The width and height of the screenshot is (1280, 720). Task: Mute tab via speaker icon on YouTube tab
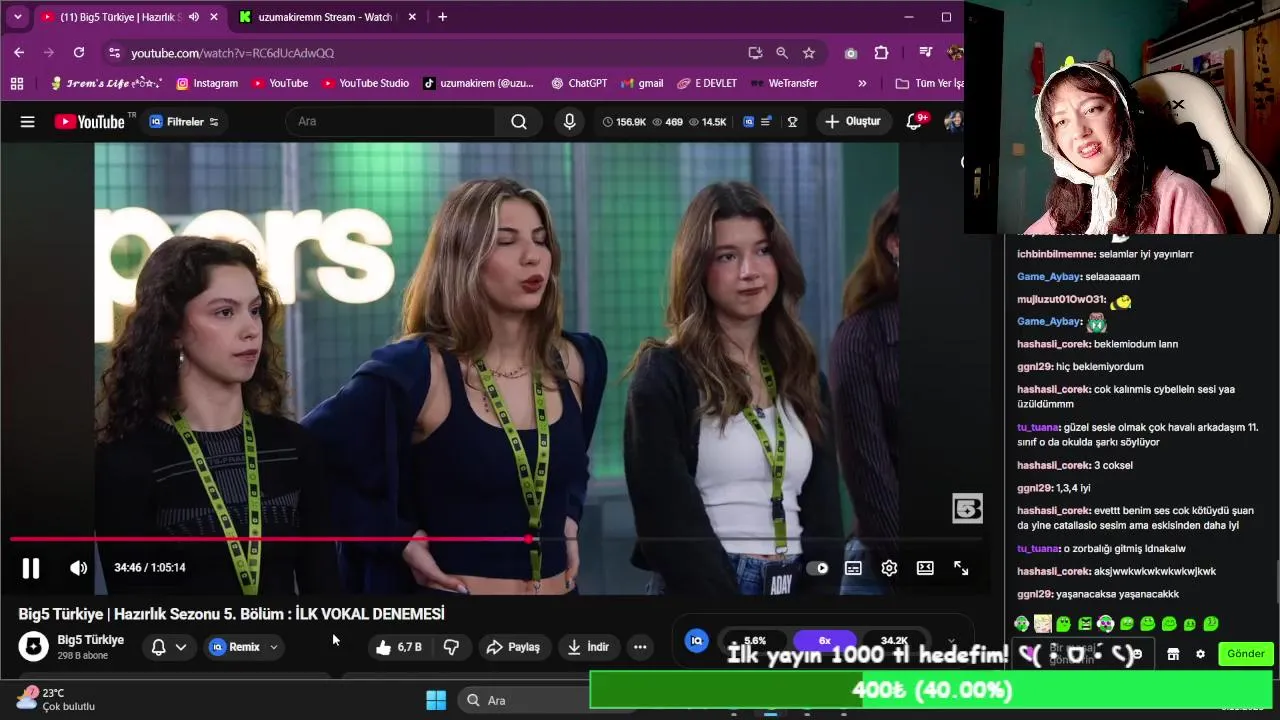(193, 17)
